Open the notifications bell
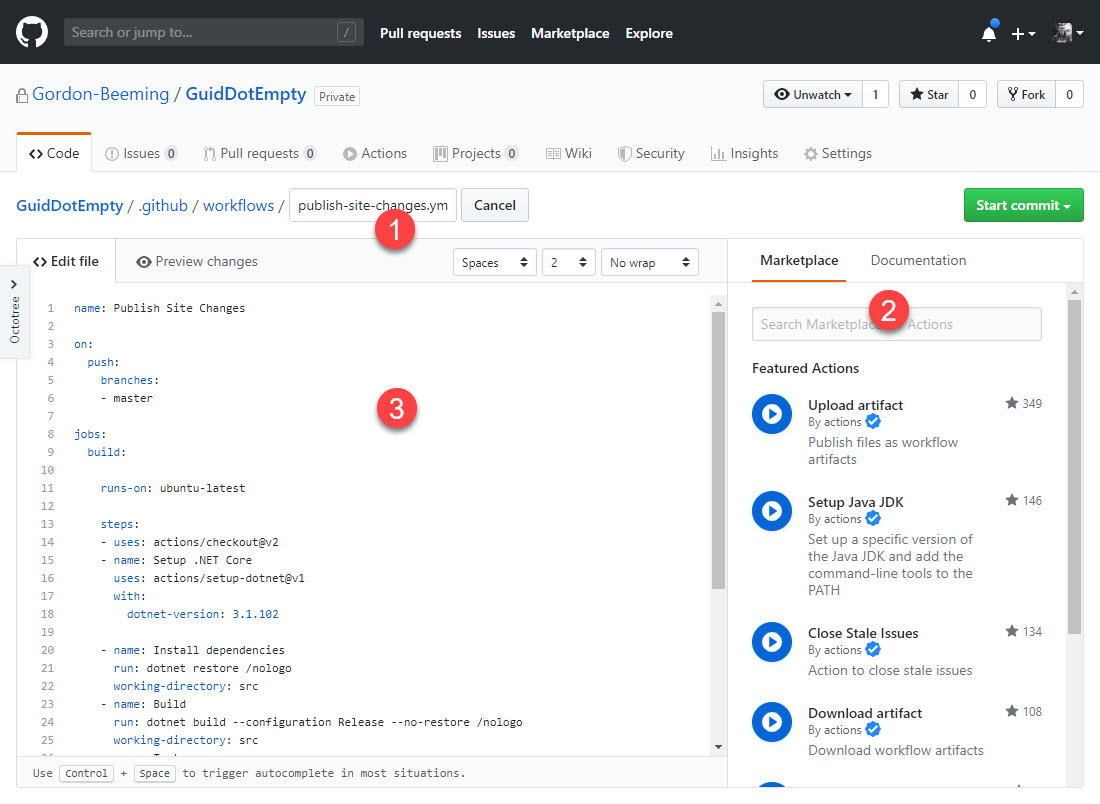1100x804 pixels. pyautogui.click(x=989, y=33)
